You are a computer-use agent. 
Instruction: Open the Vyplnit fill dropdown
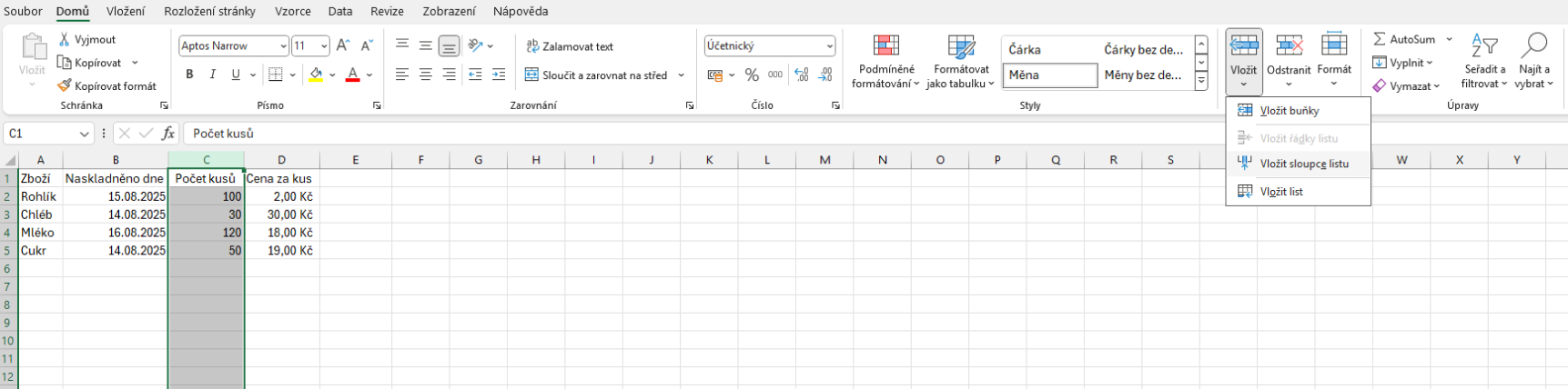click(x=1403, y=63)
